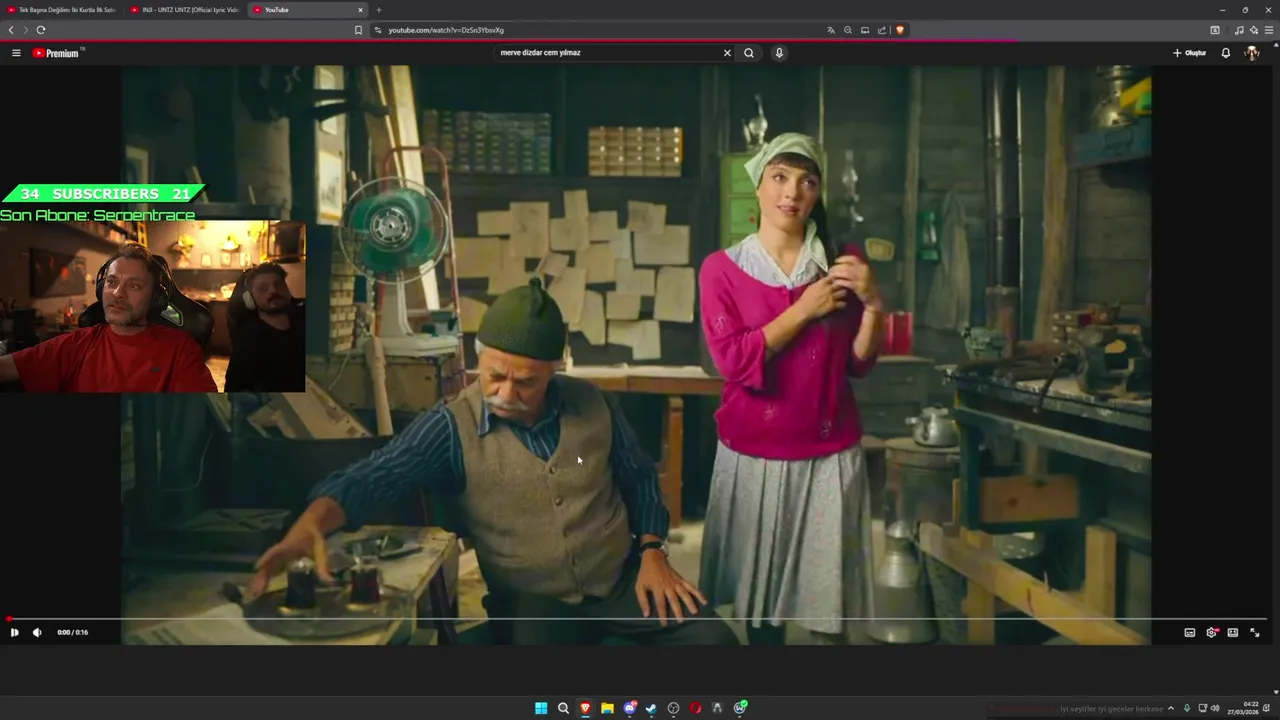This screenshot has height=720, width=1280.
Task: Open Windows taskbar search
Action: coord(563,708)
